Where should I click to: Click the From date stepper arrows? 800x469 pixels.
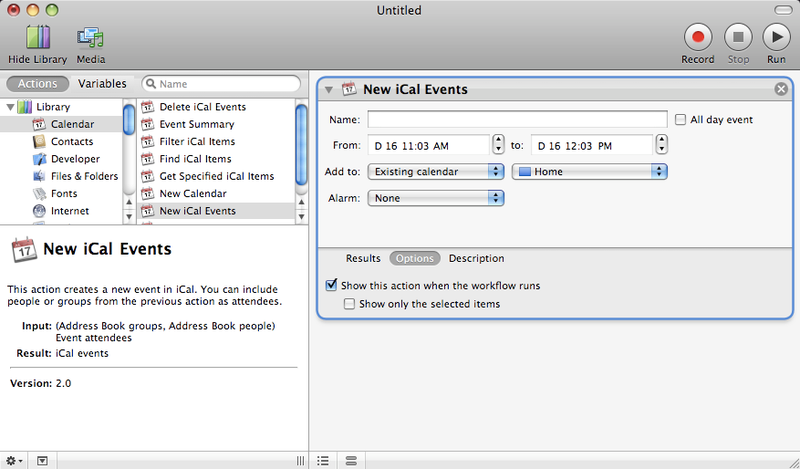pos(498,144)
